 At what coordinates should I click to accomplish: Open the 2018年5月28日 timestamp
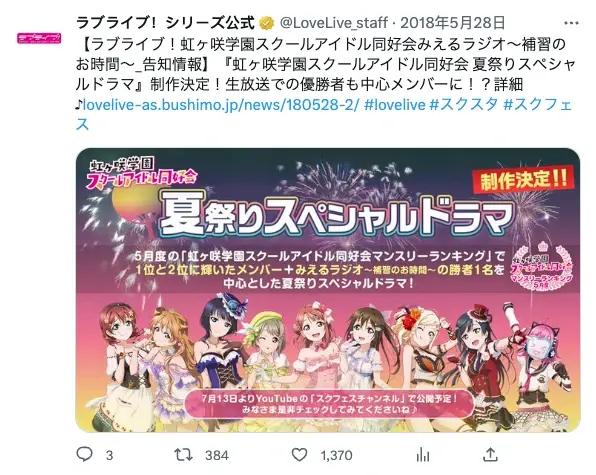coord(453,23)
